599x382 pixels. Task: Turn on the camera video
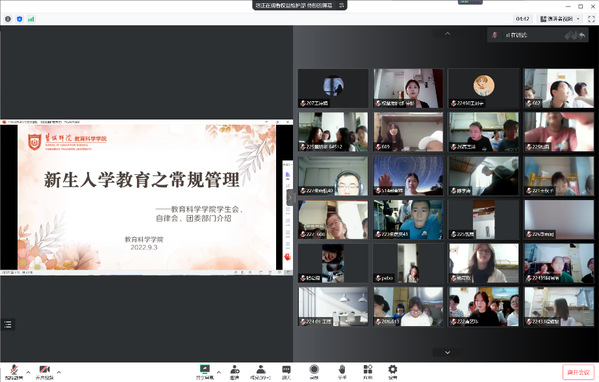pos(45,372)
